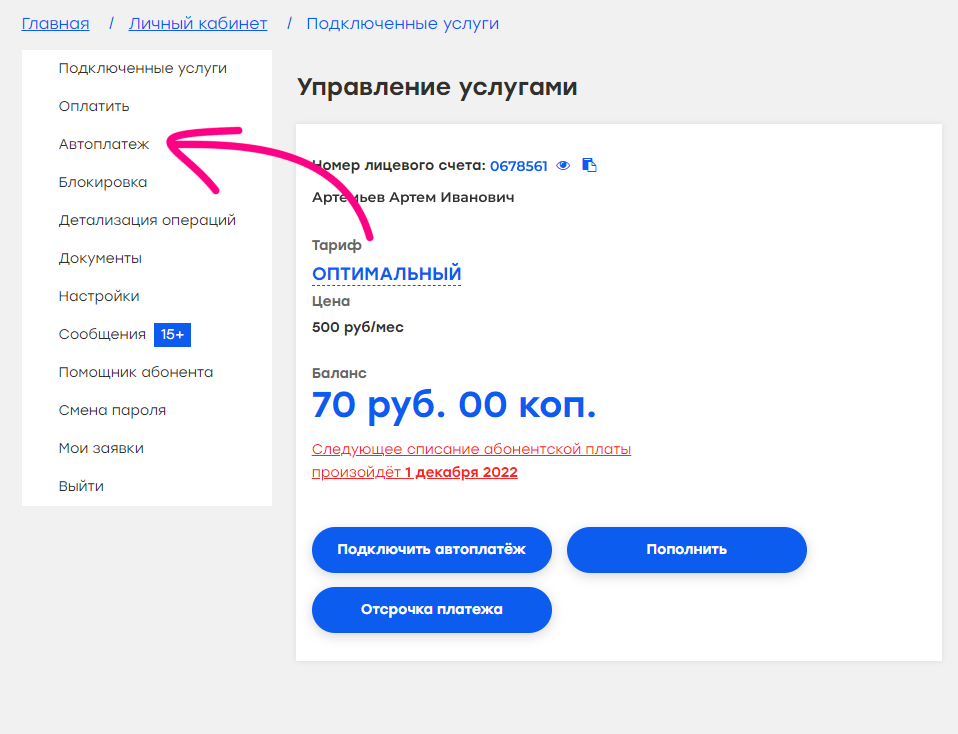This screenshot has width=958, height=734.
Task: Open the 15+ messages badge
Action: [x=172, y=334]
